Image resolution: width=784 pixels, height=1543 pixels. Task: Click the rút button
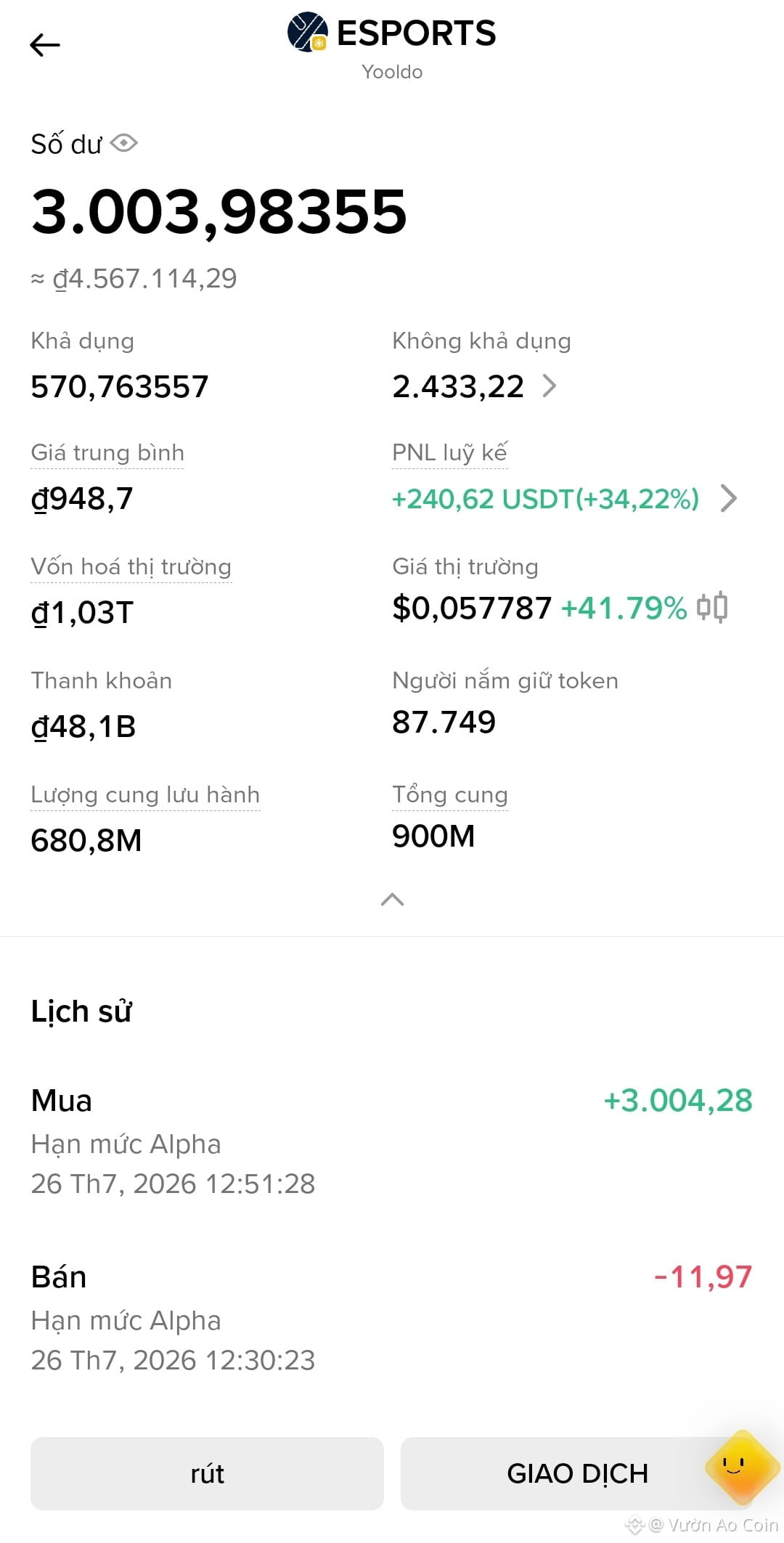207,1473
